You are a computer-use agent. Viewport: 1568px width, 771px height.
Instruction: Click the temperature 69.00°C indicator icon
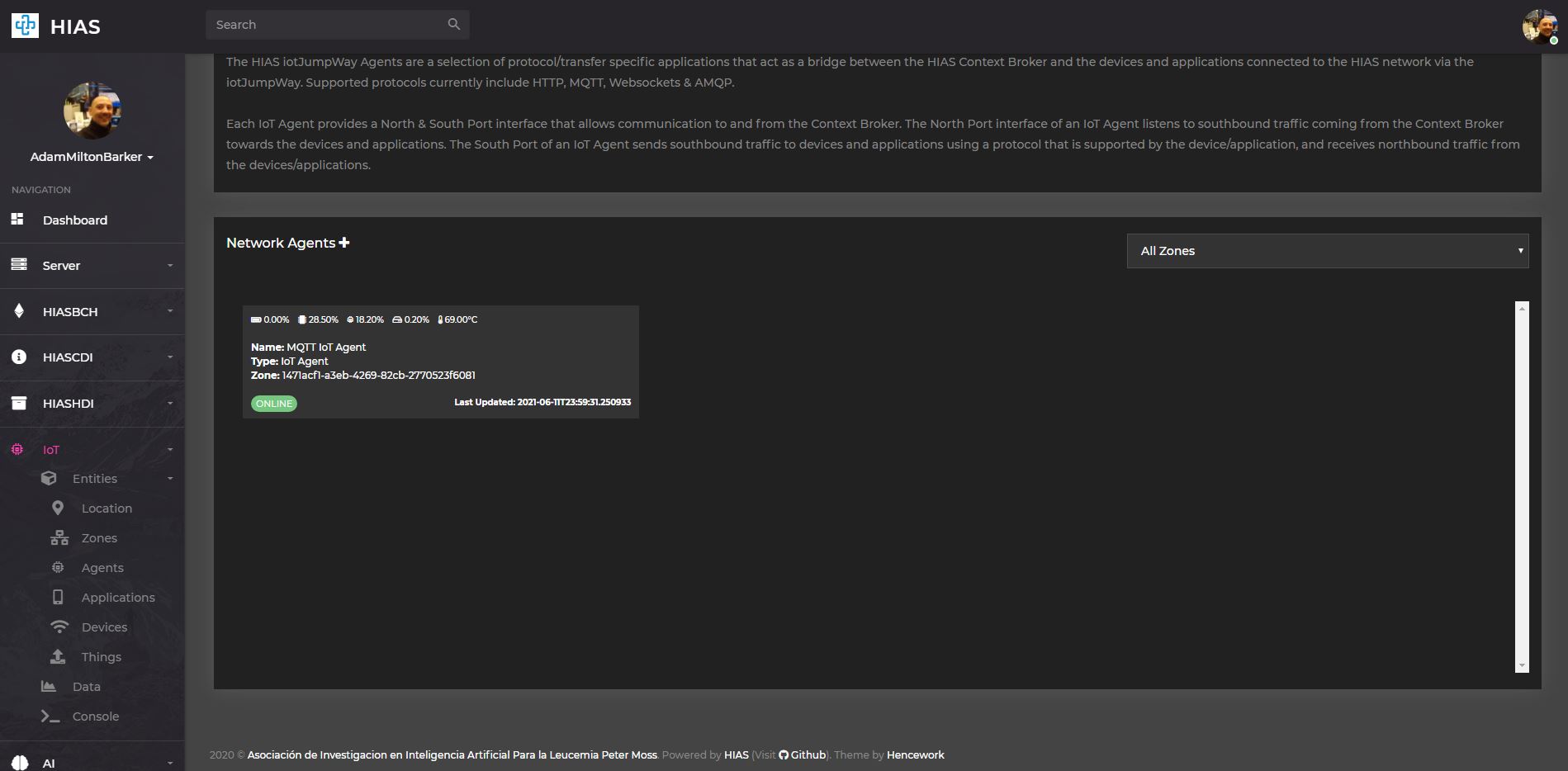pyautogui.click(x=440, y=319)
